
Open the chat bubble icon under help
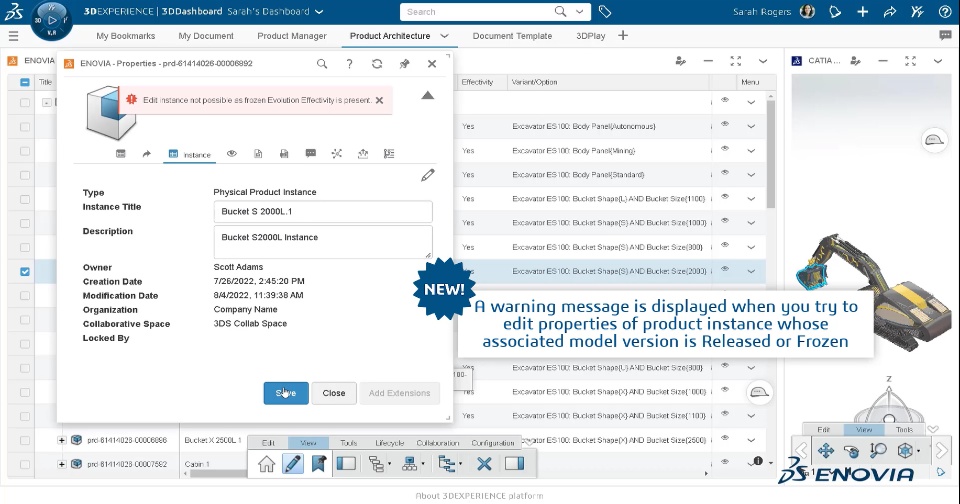point(945,36)
